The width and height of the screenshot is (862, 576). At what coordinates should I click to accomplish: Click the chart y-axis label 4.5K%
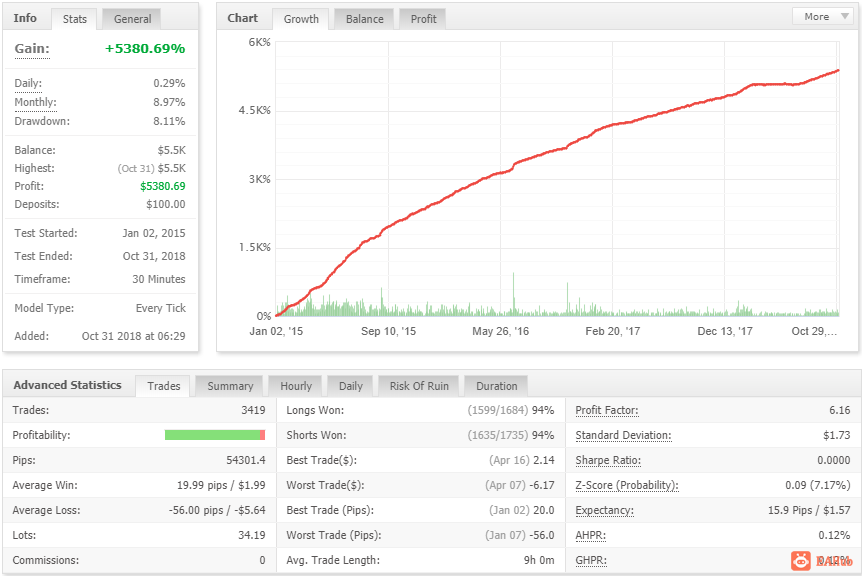tap(255, 110)
